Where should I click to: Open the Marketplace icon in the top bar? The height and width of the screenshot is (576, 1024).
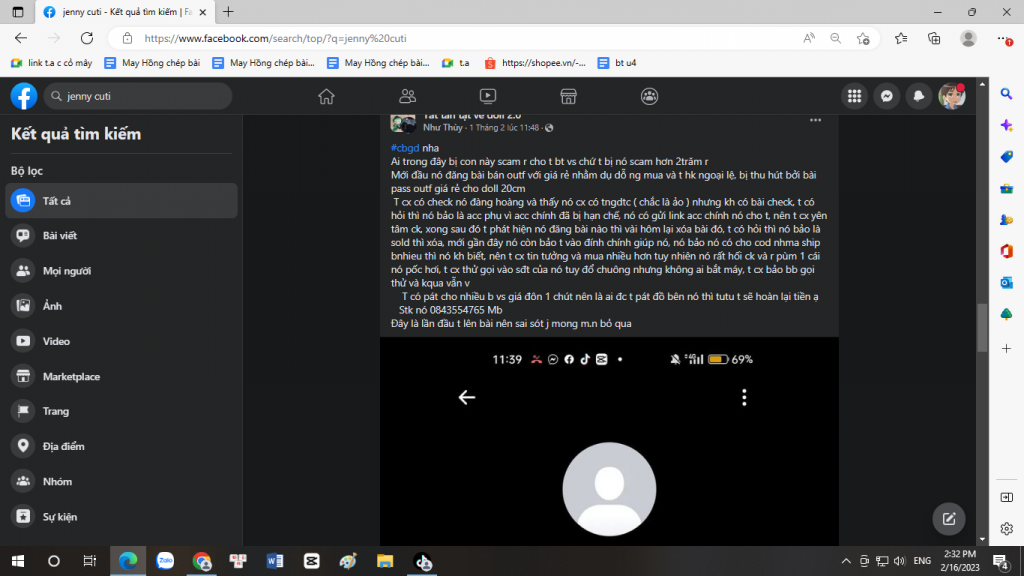(568, 96)
